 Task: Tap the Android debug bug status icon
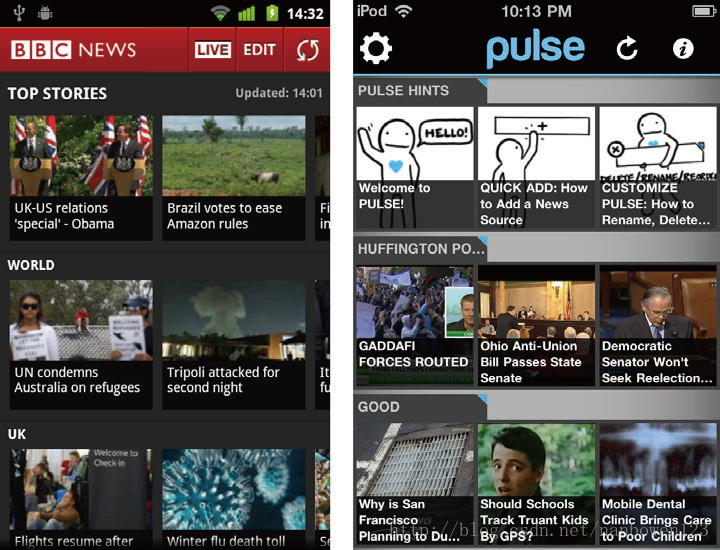(x=45, y=13)
